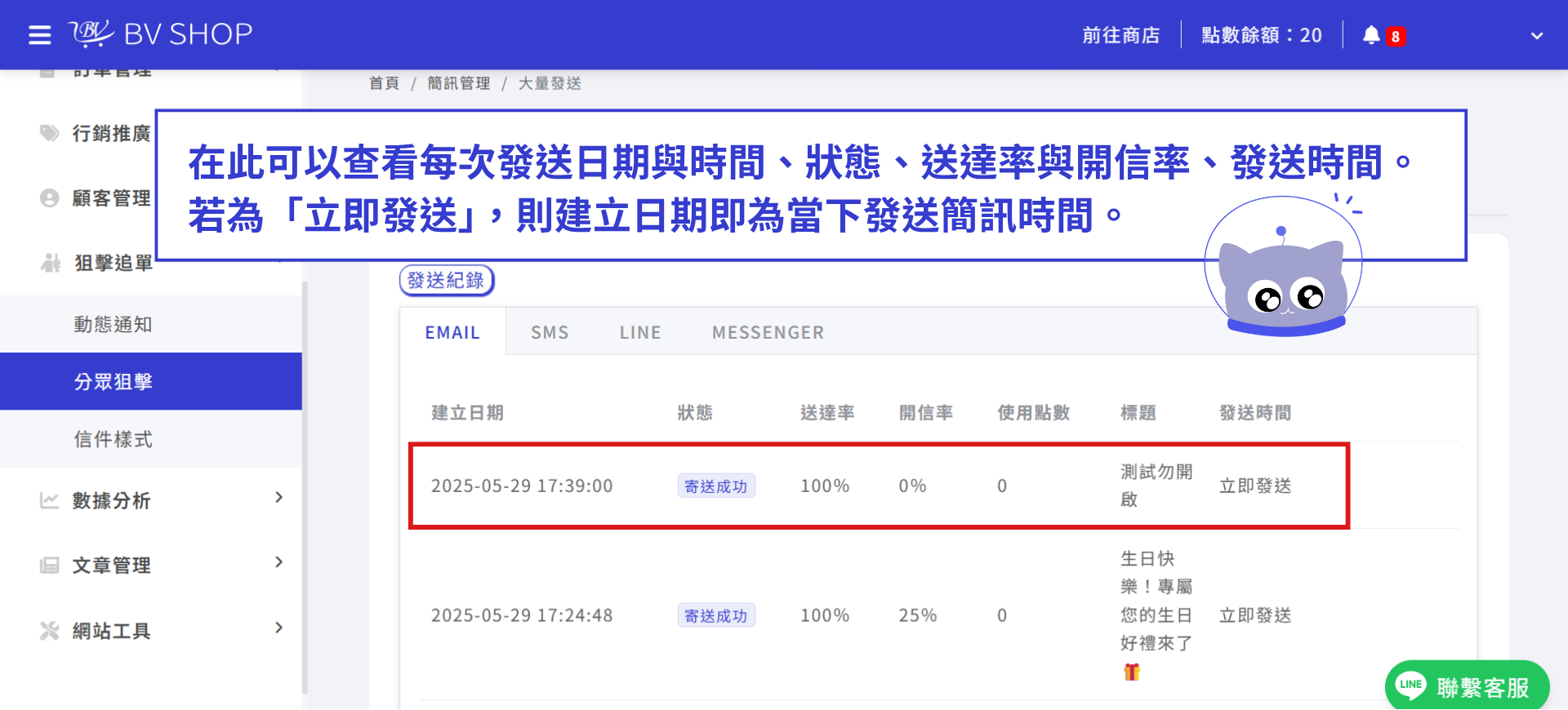Click the gift emoji in birthday title
The height and width of the screenshot is (710, 1568).
click(x=1132, y=672)
